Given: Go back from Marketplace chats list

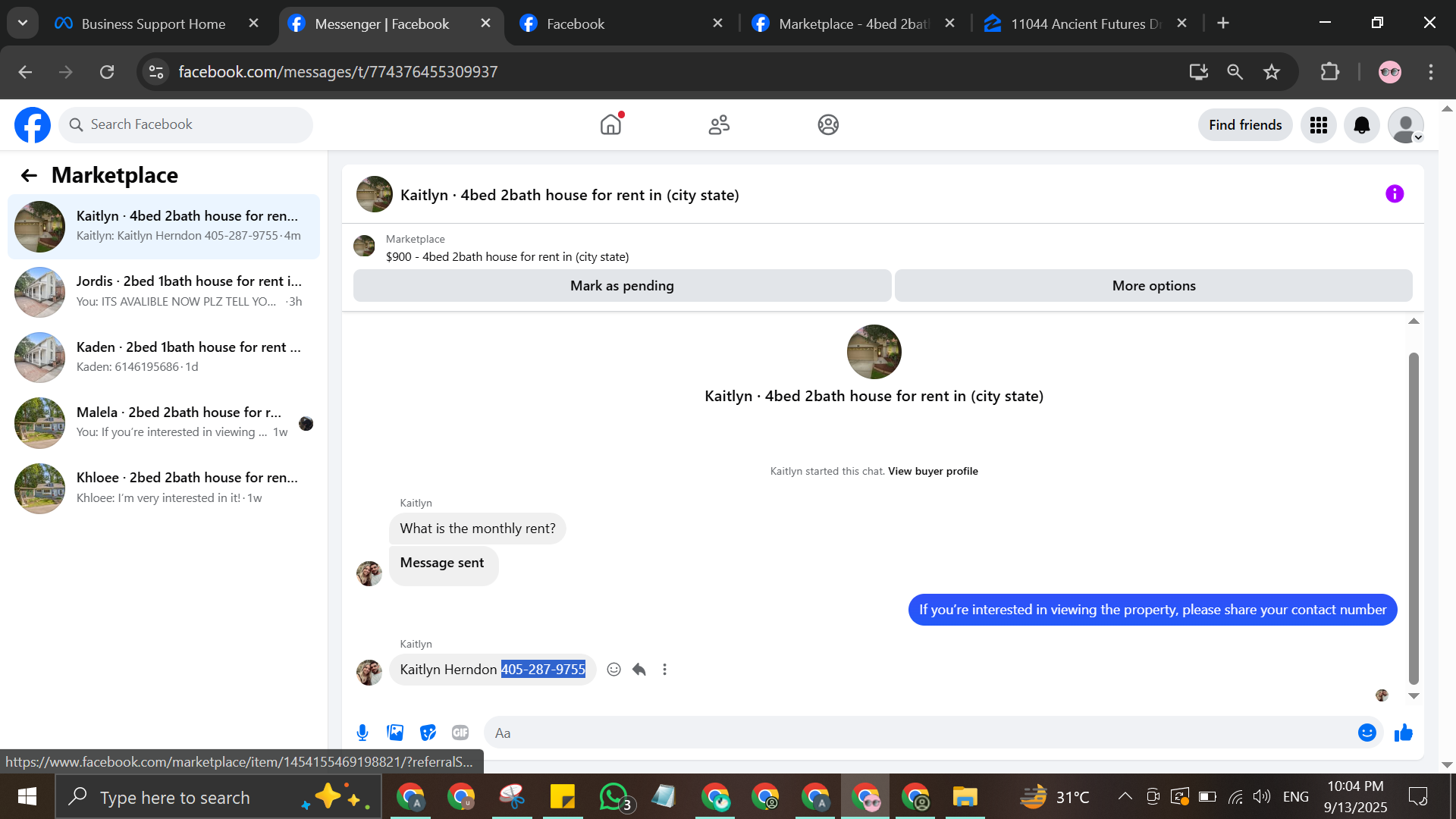Looking at the screenshot, I should [x=29, y=175].
